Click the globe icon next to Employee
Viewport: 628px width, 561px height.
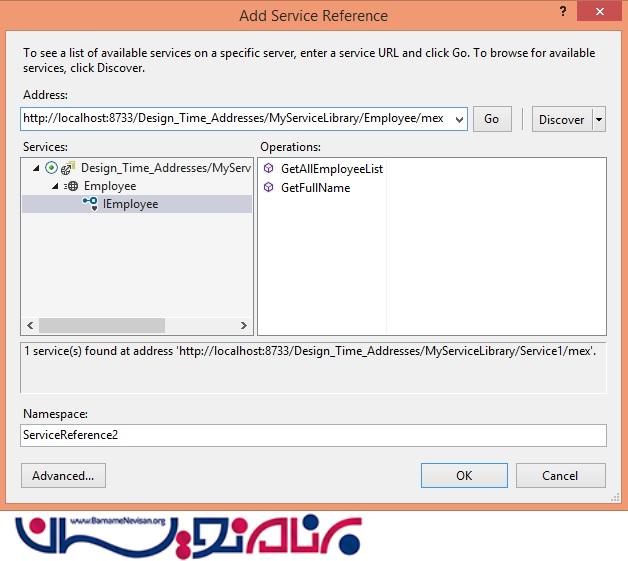pyautogui.click(x=72, y=186)
